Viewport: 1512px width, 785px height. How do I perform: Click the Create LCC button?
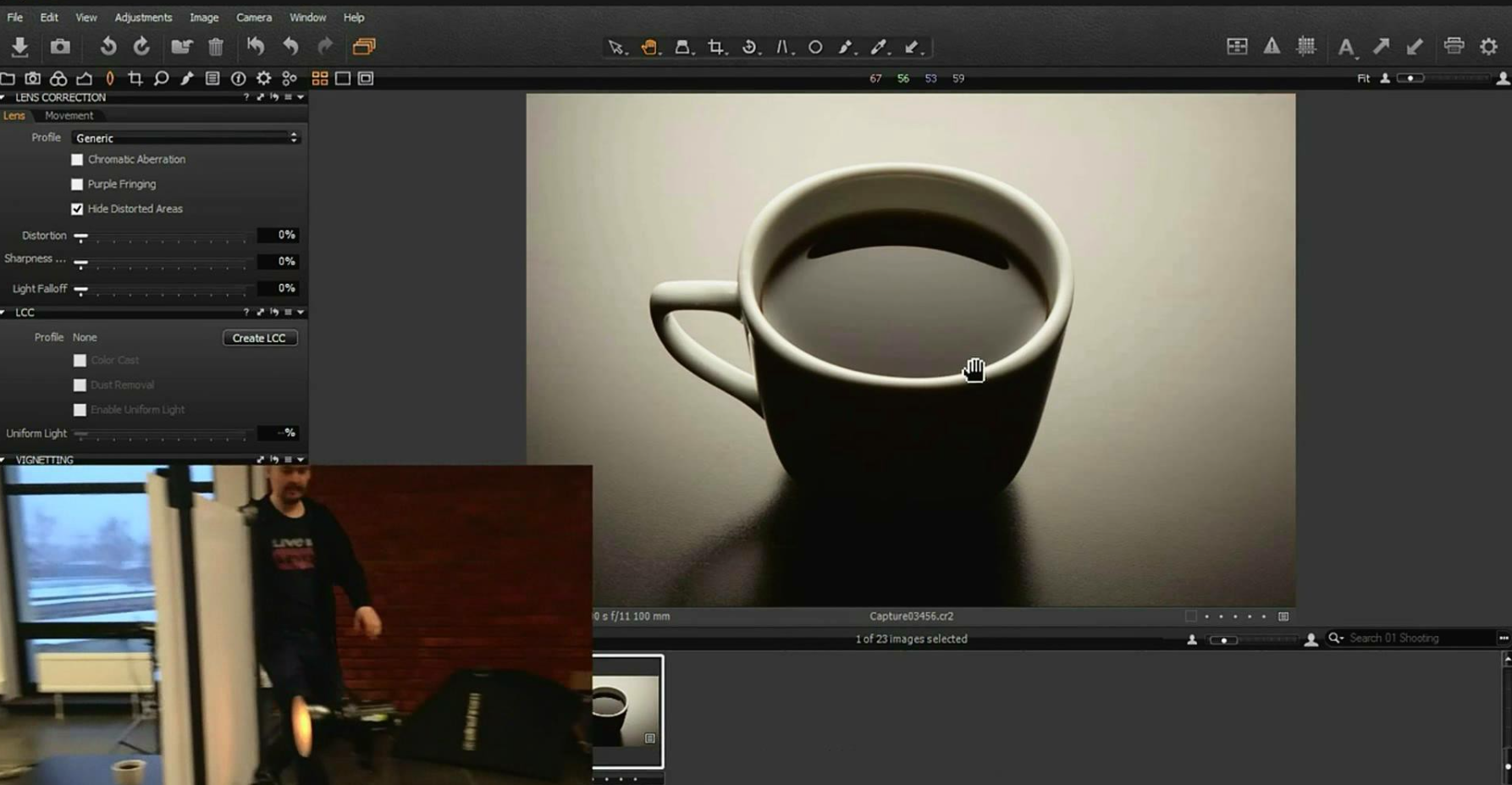(259, 338)
